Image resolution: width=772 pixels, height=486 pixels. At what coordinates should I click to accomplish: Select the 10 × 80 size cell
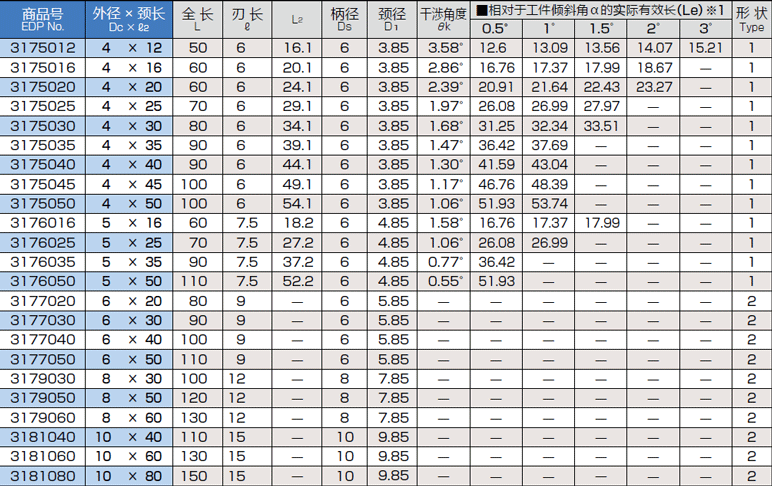129,476
